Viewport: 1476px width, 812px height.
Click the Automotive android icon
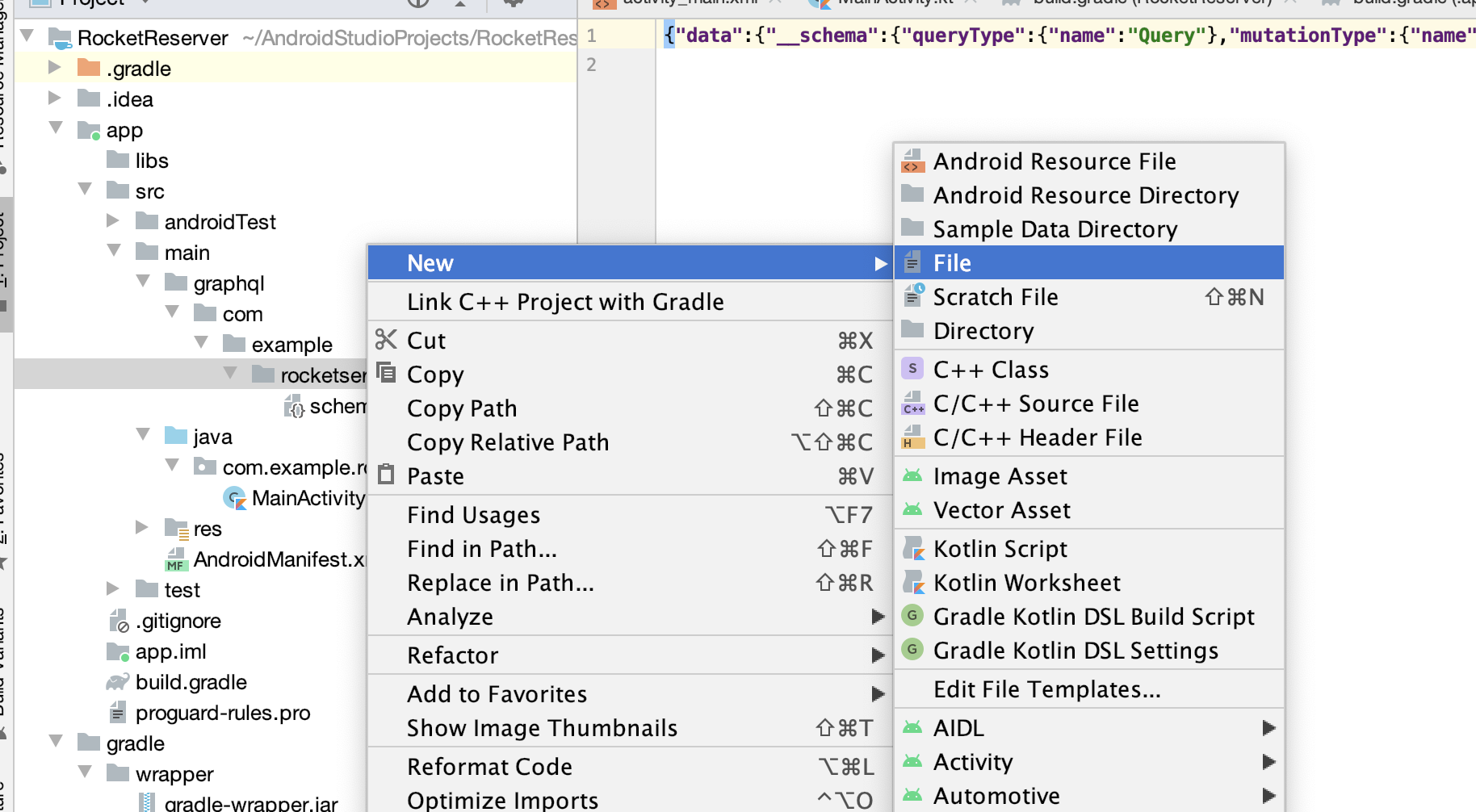(x=912, y=795)
